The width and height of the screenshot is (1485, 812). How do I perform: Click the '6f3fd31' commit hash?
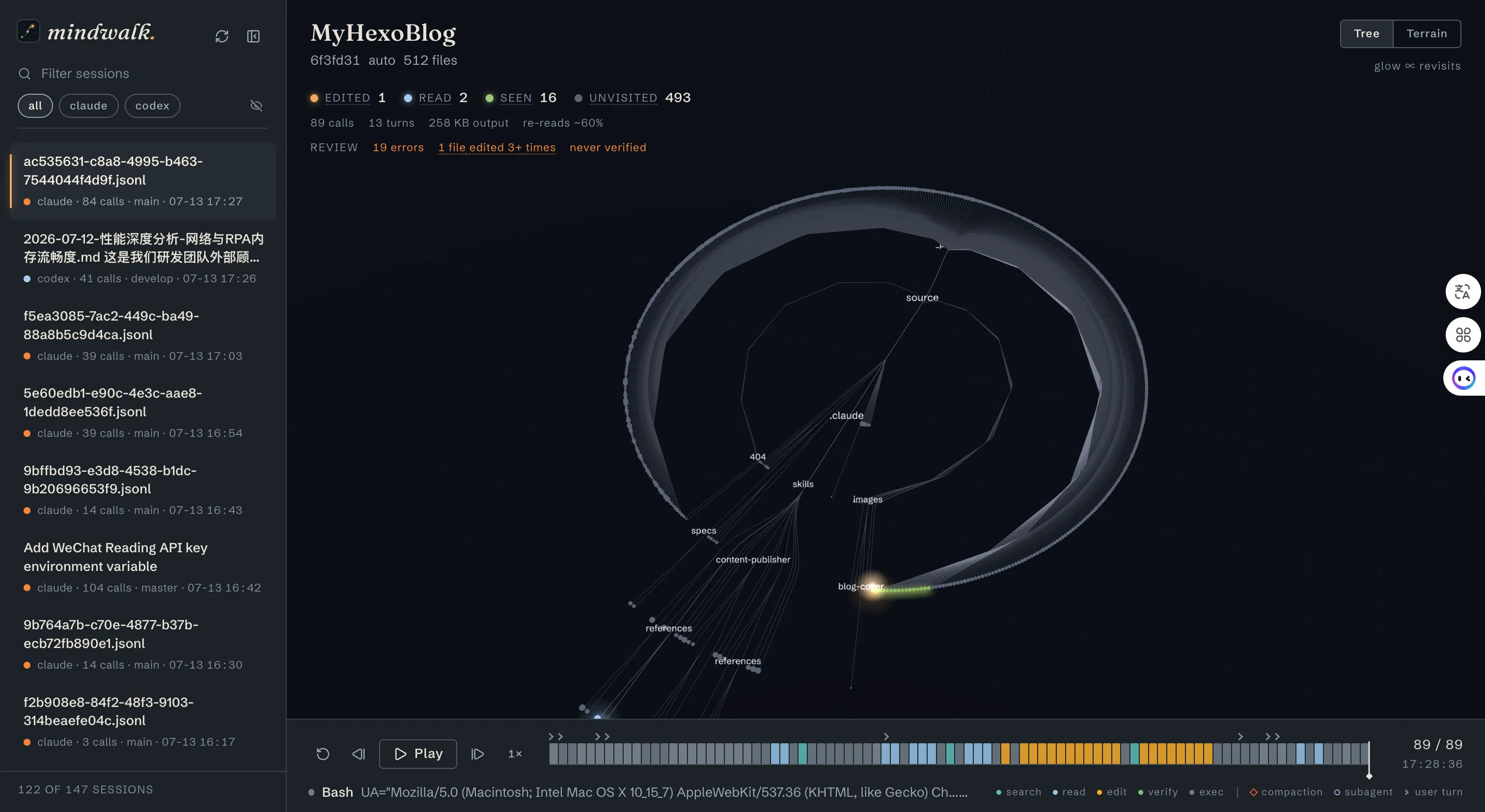pos(335,60)
